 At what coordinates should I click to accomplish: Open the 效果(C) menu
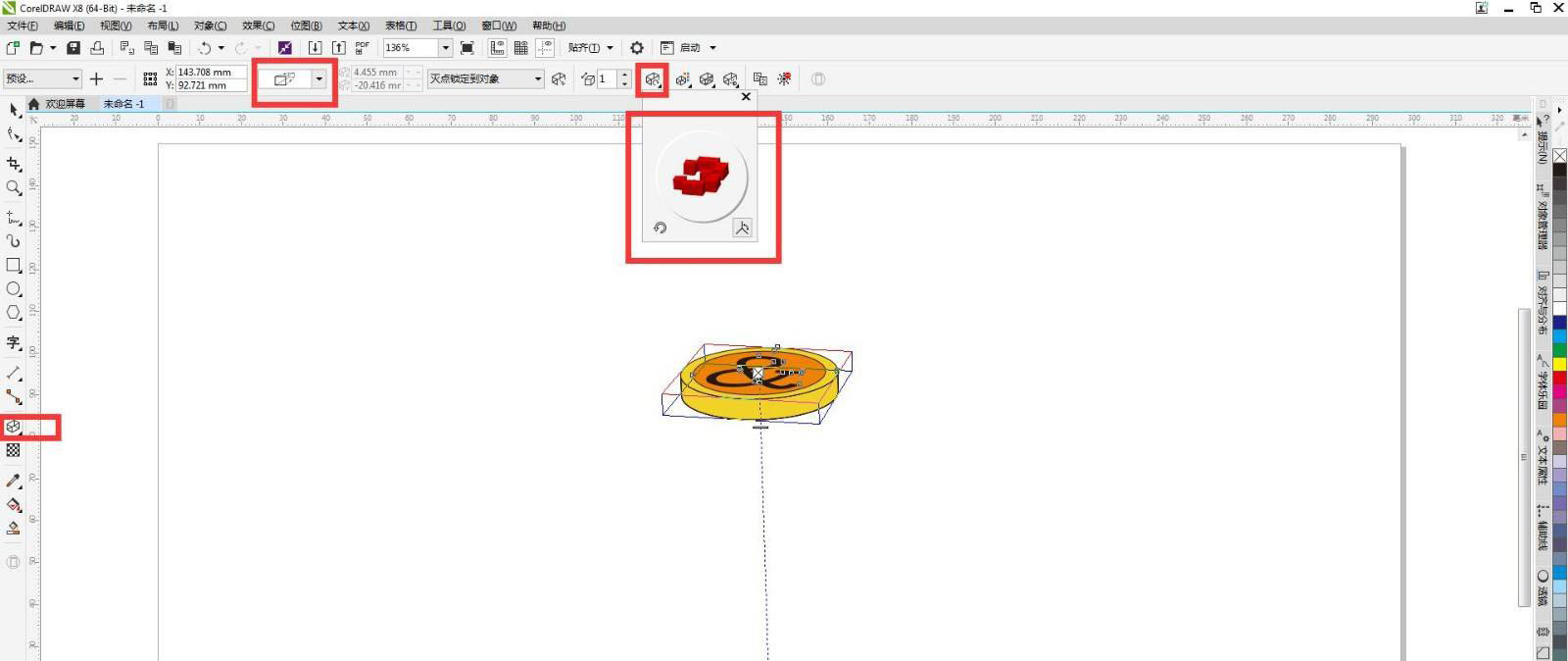pyautogui.click(x=258, y=25)
